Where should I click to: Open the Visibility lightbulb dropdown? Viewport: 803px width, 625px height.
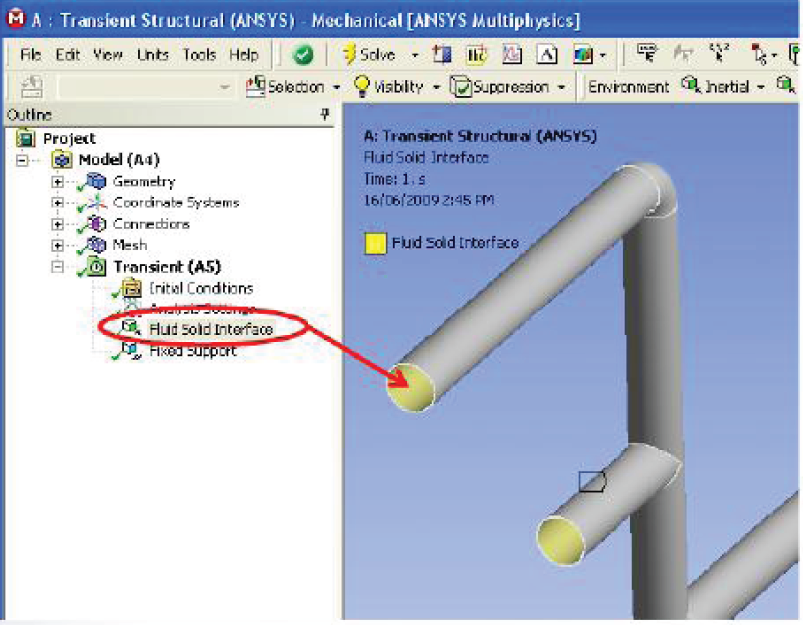[x=397, y=87]
